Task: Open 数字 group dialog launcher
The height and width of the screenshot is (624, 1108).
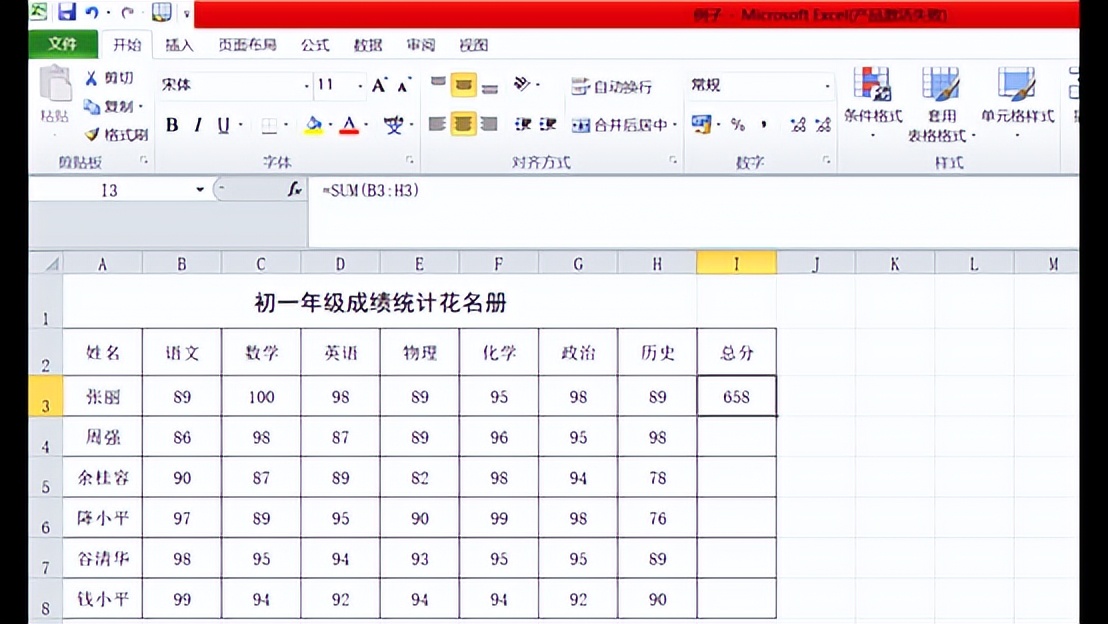Action: tap(826, 161)
